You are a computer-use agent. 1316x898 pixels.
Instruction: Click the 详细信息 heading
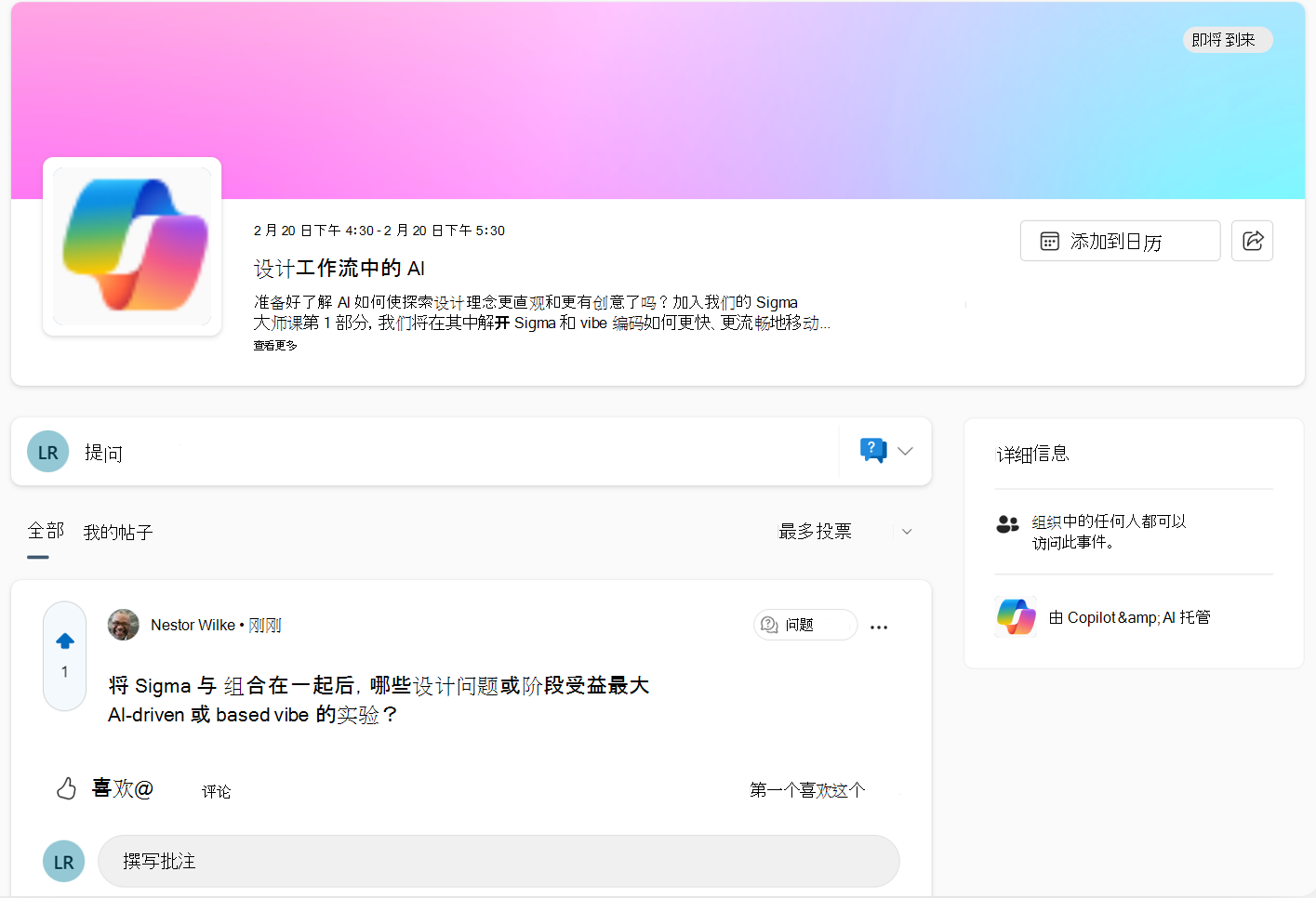pyautogui.click(x=1032, y=454)
